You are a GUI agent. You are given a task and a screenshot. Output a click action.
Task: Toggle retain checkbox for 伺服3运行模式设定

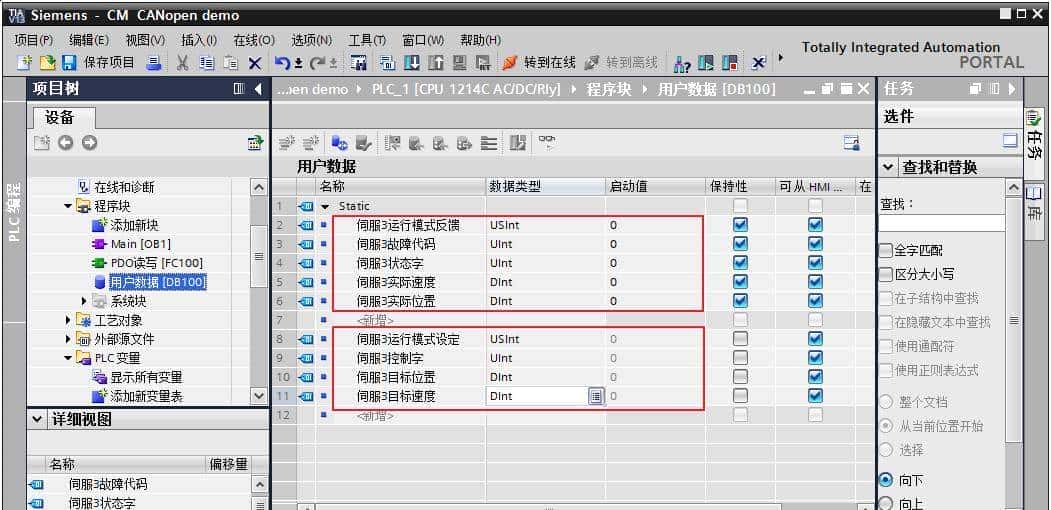pyautogui.click(x=740, y=339)
